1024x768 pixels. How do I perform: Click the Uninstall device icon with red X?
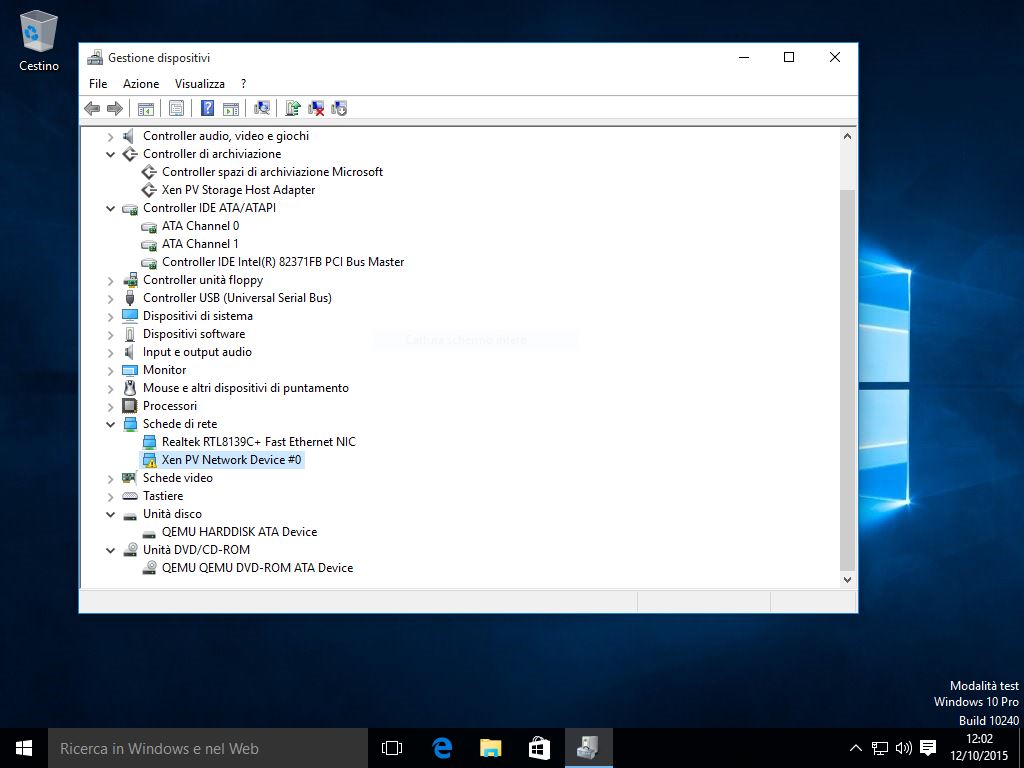(316, 108)
